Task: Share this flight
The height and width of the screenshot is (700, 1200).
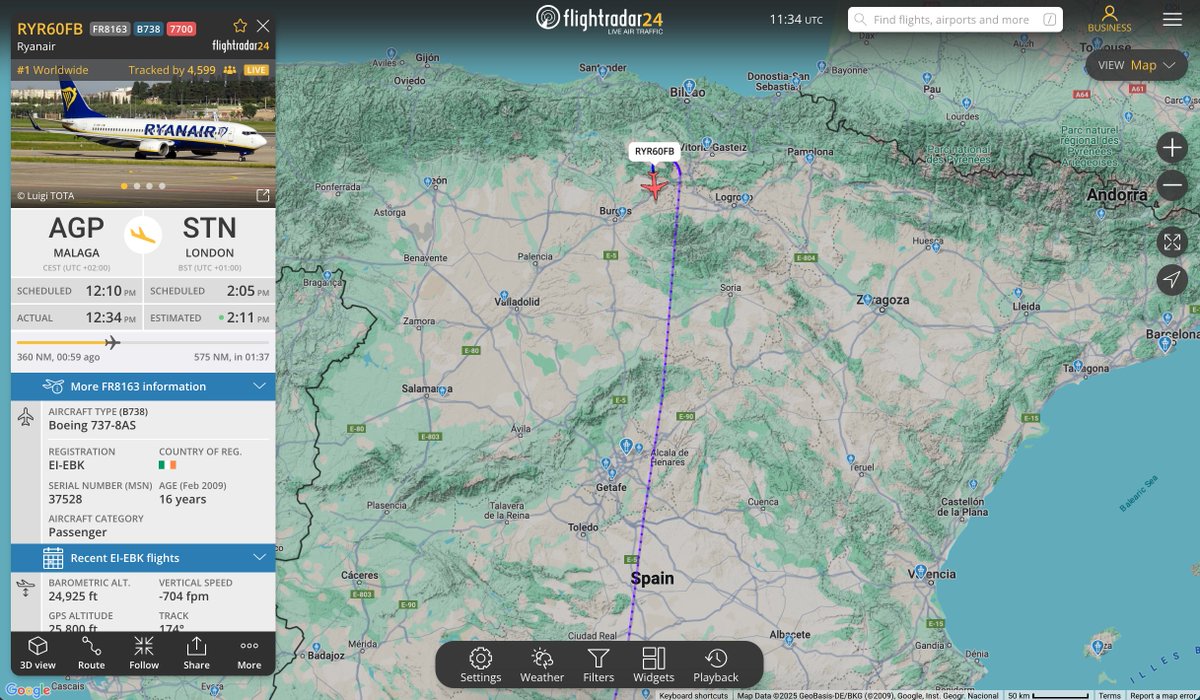Action: (x=197, y=652)
